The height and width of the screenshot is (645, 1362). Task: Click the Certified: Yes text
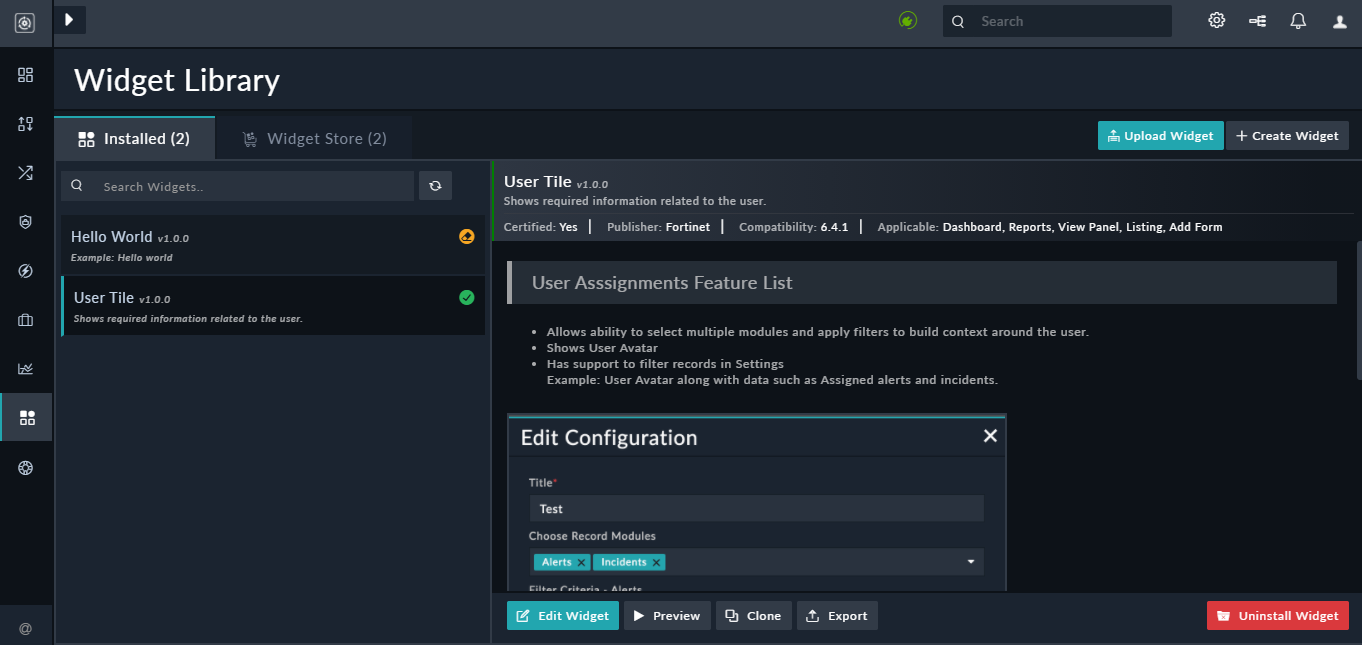pyautogui.click(x=540, y=227)
